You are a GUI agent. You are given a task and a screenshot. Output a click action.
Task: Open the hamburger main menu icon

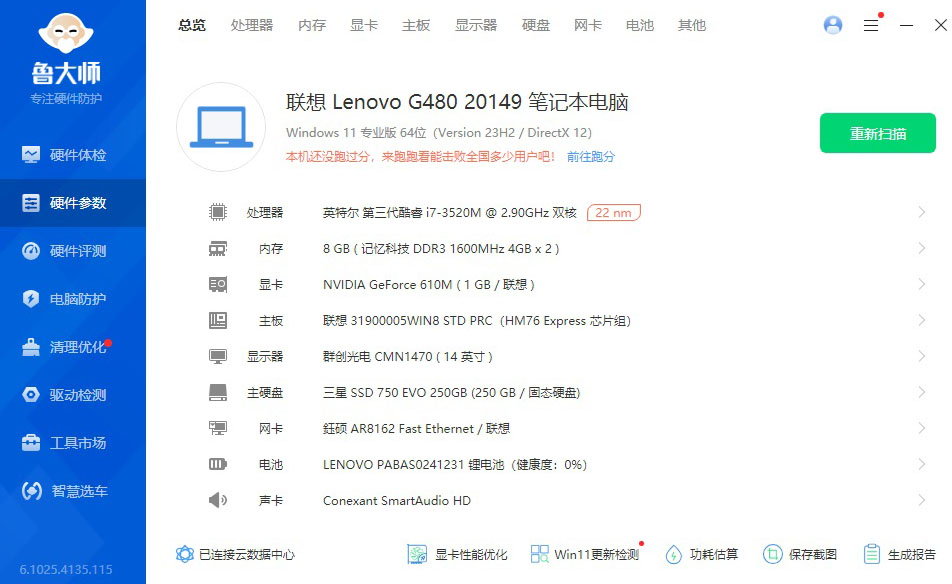click(x=871, y=25)
